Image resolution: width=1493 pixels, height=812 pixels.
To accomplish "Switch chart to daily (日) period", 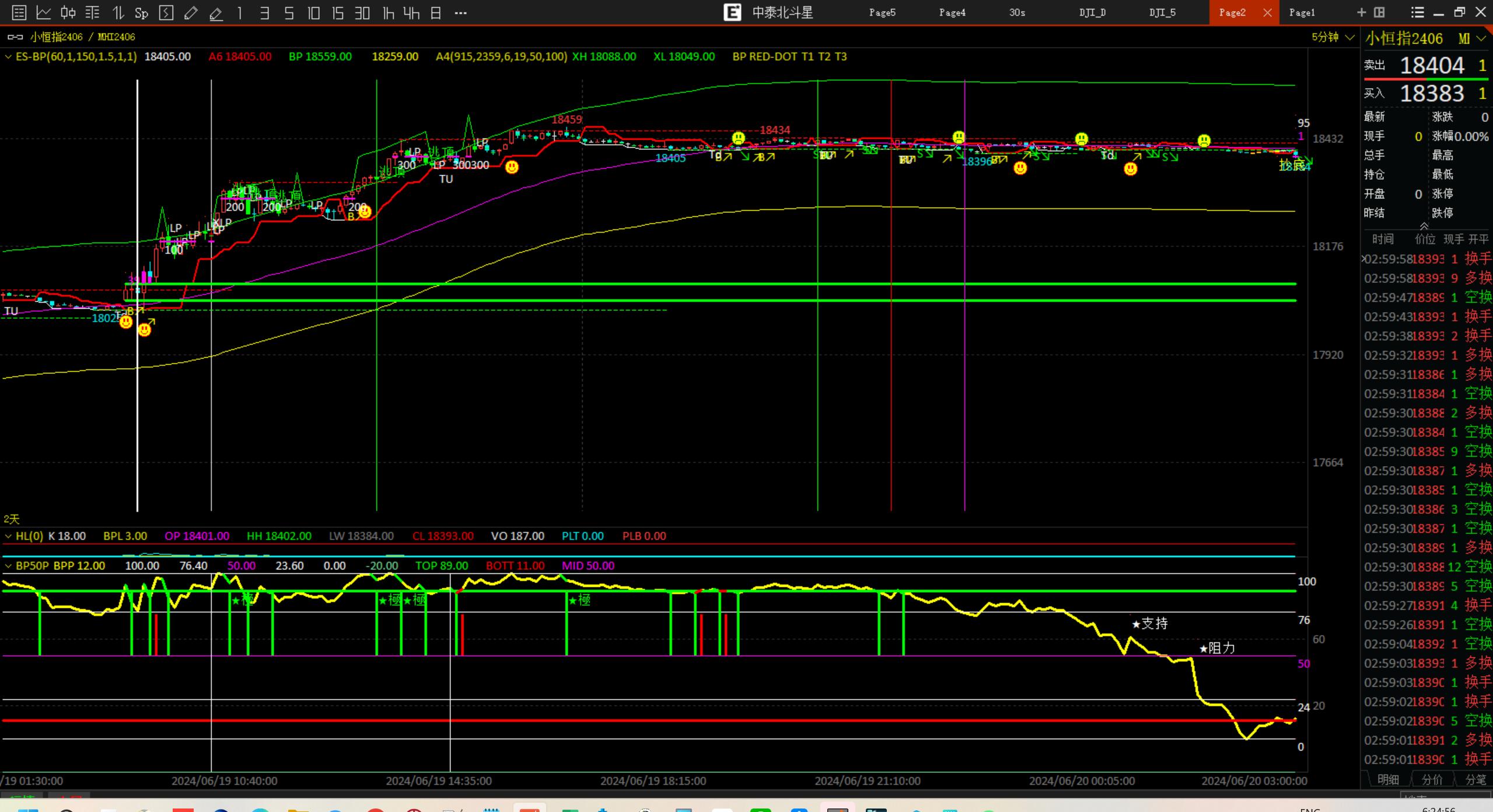I will (x=436, y=12).
